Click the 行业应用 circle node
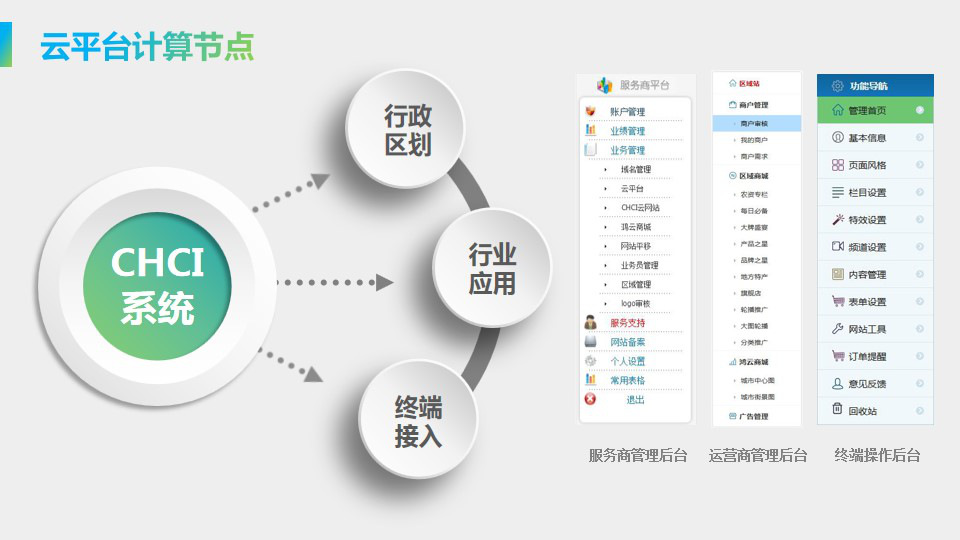 (x=492, y=268)
